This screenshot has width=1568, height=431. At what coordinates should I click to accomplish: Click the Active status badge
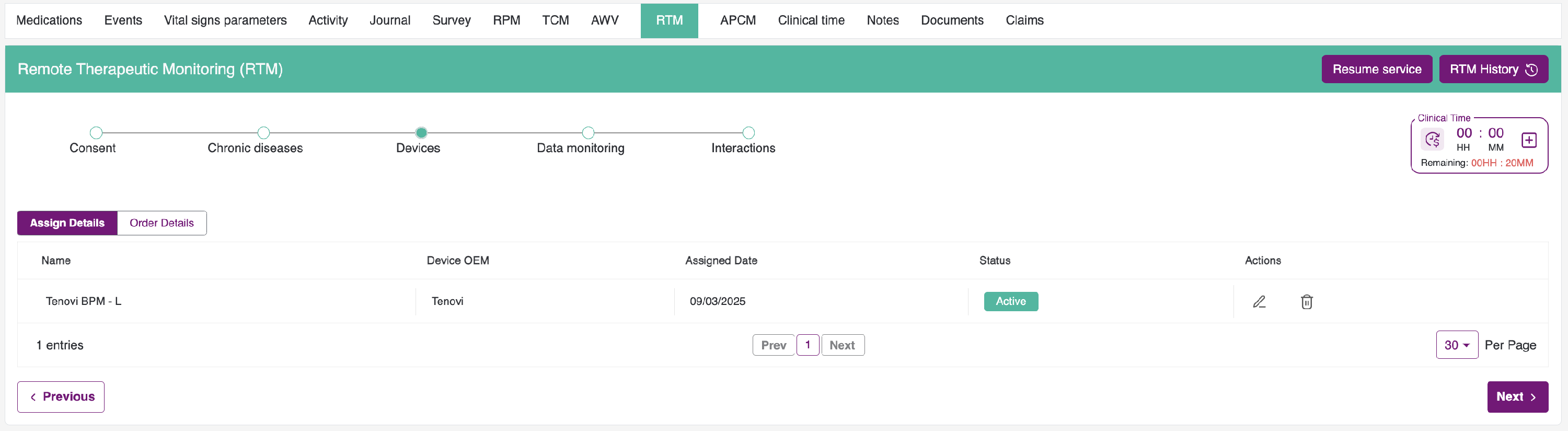[1010, 301]
